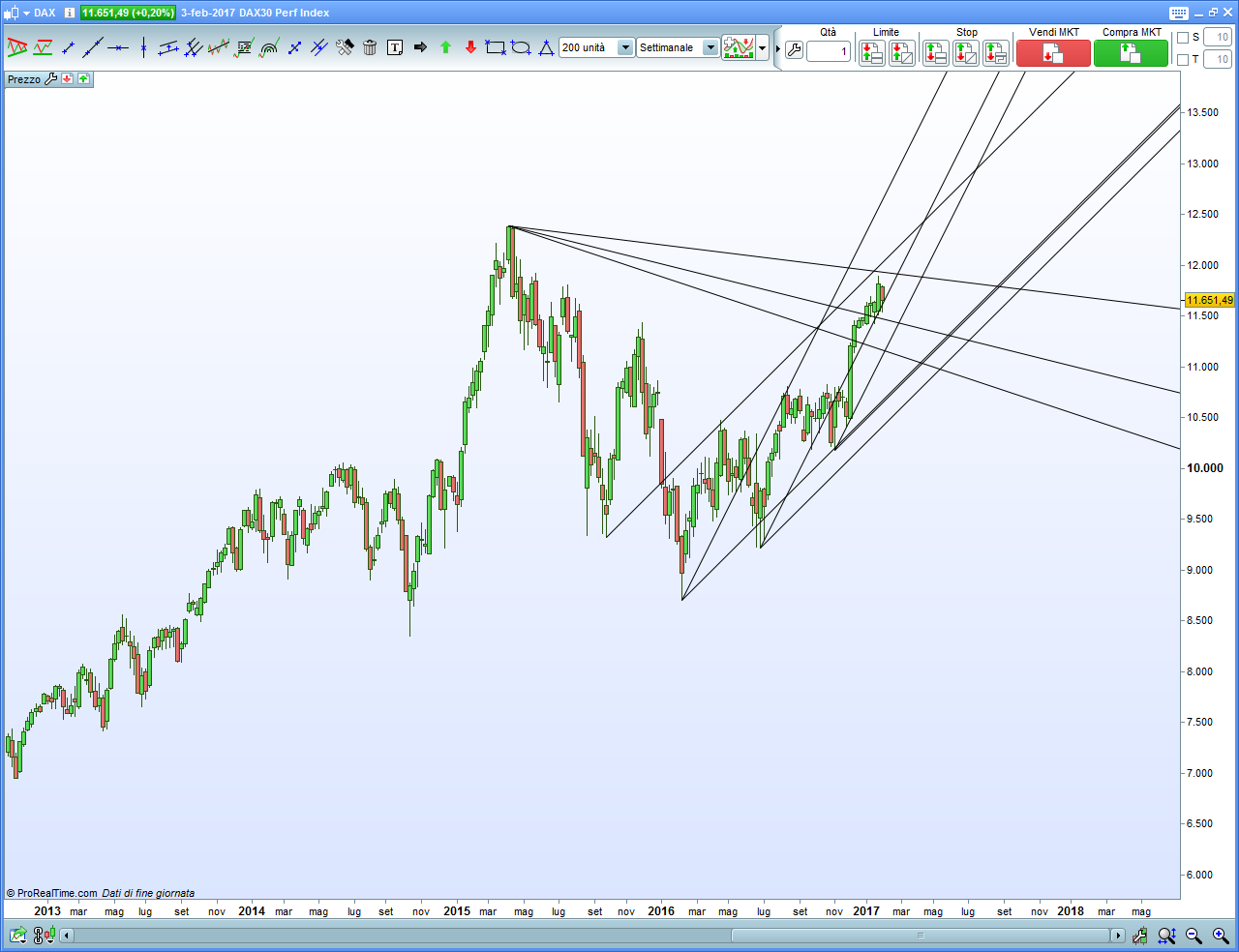Select the red down arrow marker
The height and width of the screenshot is (952, 1239).
pyautogui.click(x=470, y=47)
